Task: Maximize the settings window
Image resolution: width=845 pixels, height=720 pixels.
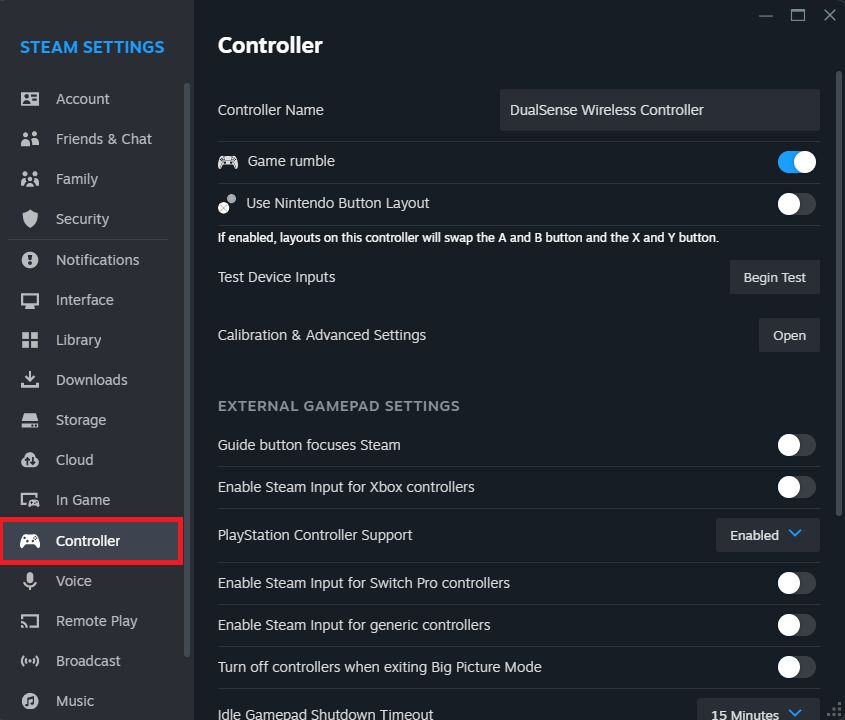Action: (x=798, y=15)
